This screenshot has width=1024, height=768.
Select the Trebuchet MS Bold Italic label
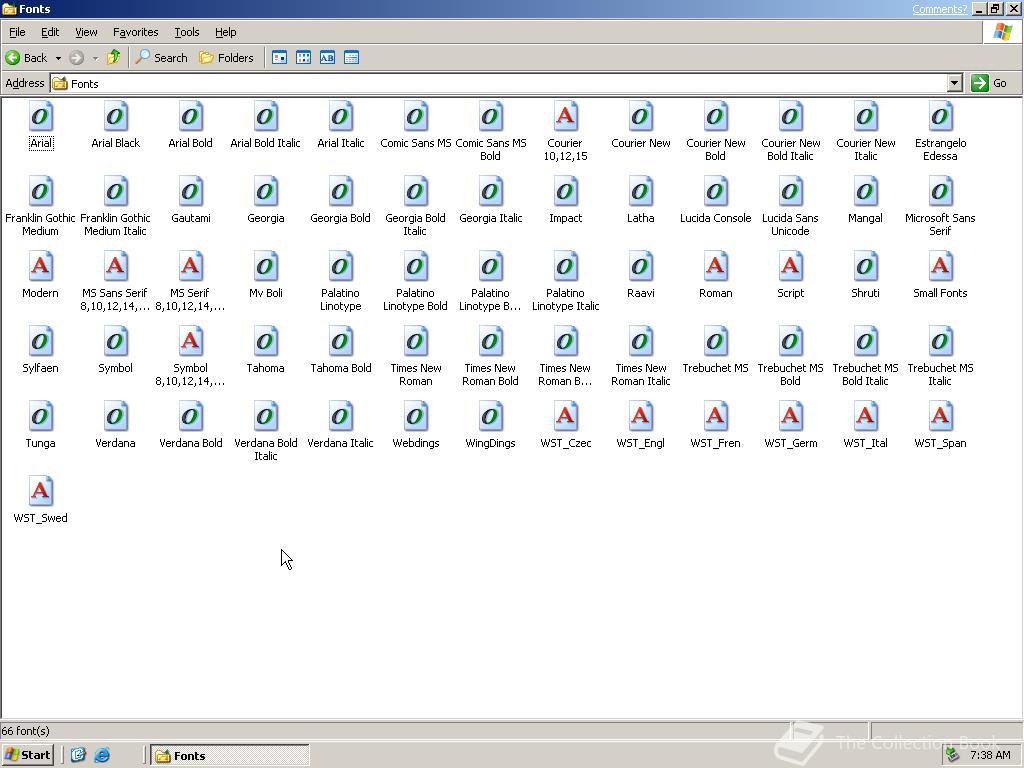[x=865, y=374]
